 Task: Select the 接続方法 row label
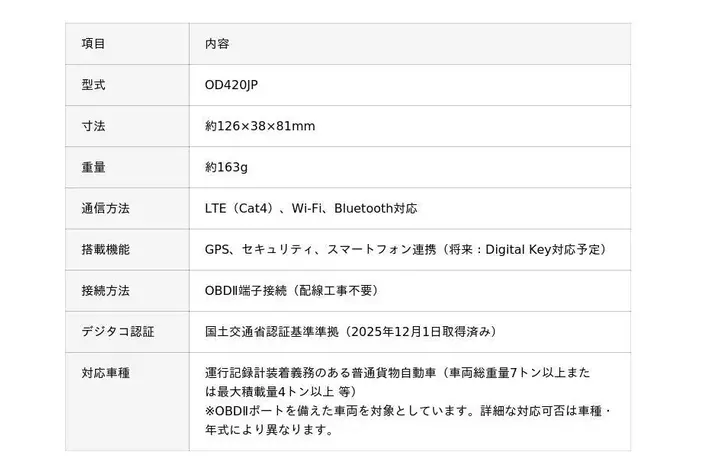coord(105,290)
